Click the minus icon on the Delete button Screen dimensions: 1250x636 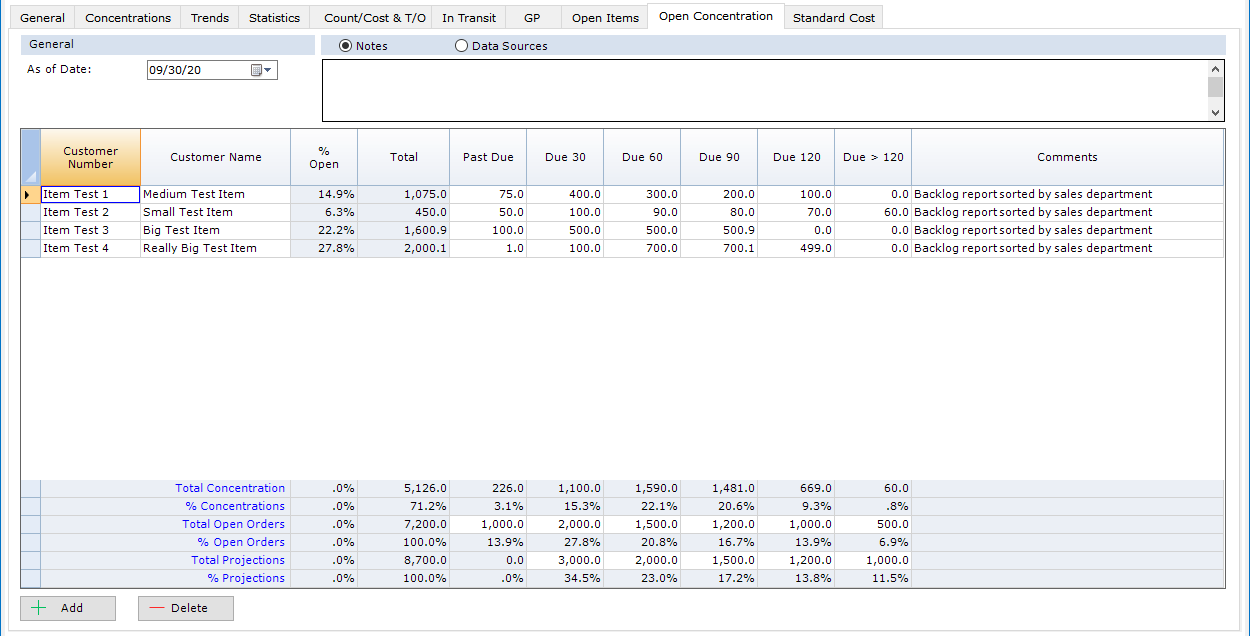(158, 607)
